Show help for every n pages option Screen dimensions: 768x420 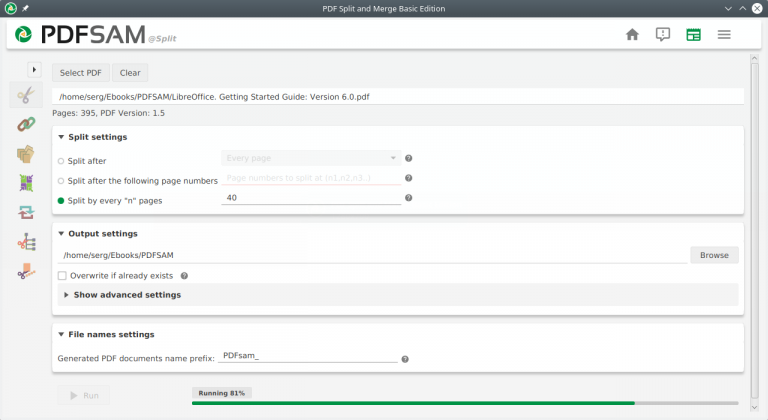pyautogui.click(x=408, y=198)
